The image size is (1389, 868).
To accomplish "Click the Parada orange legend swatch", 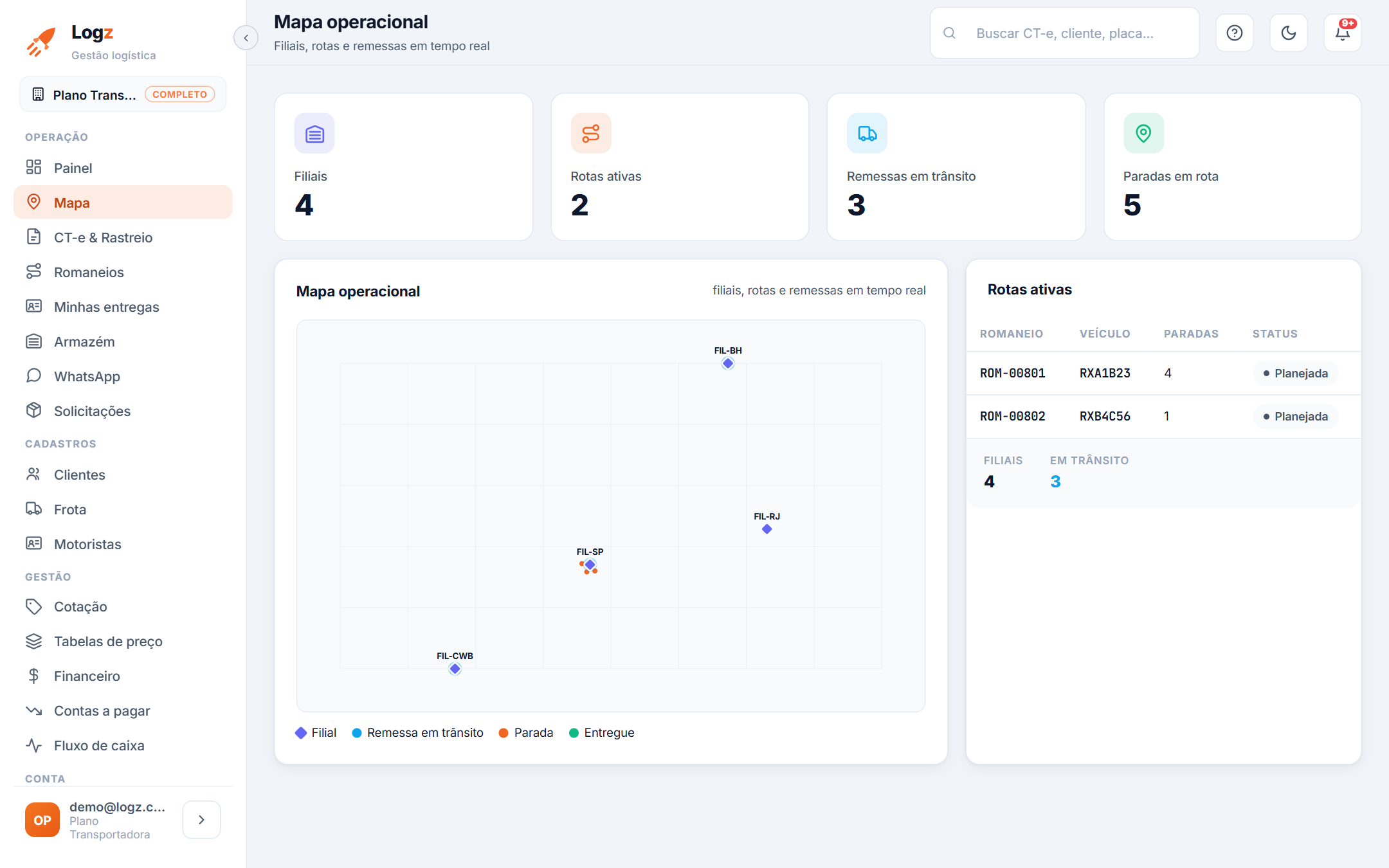I will [504, 733].
